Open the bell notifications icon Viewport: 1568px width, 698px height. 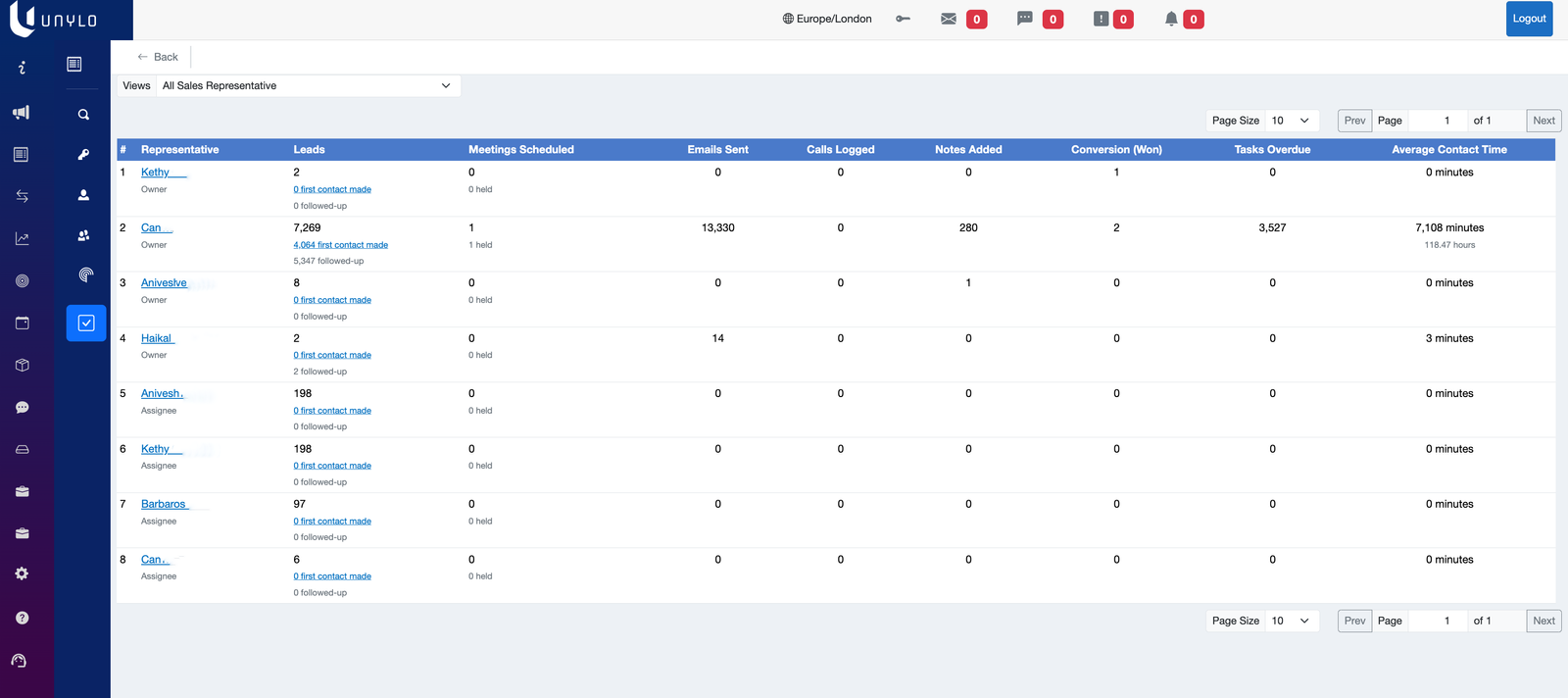(x=1171, y=19)
